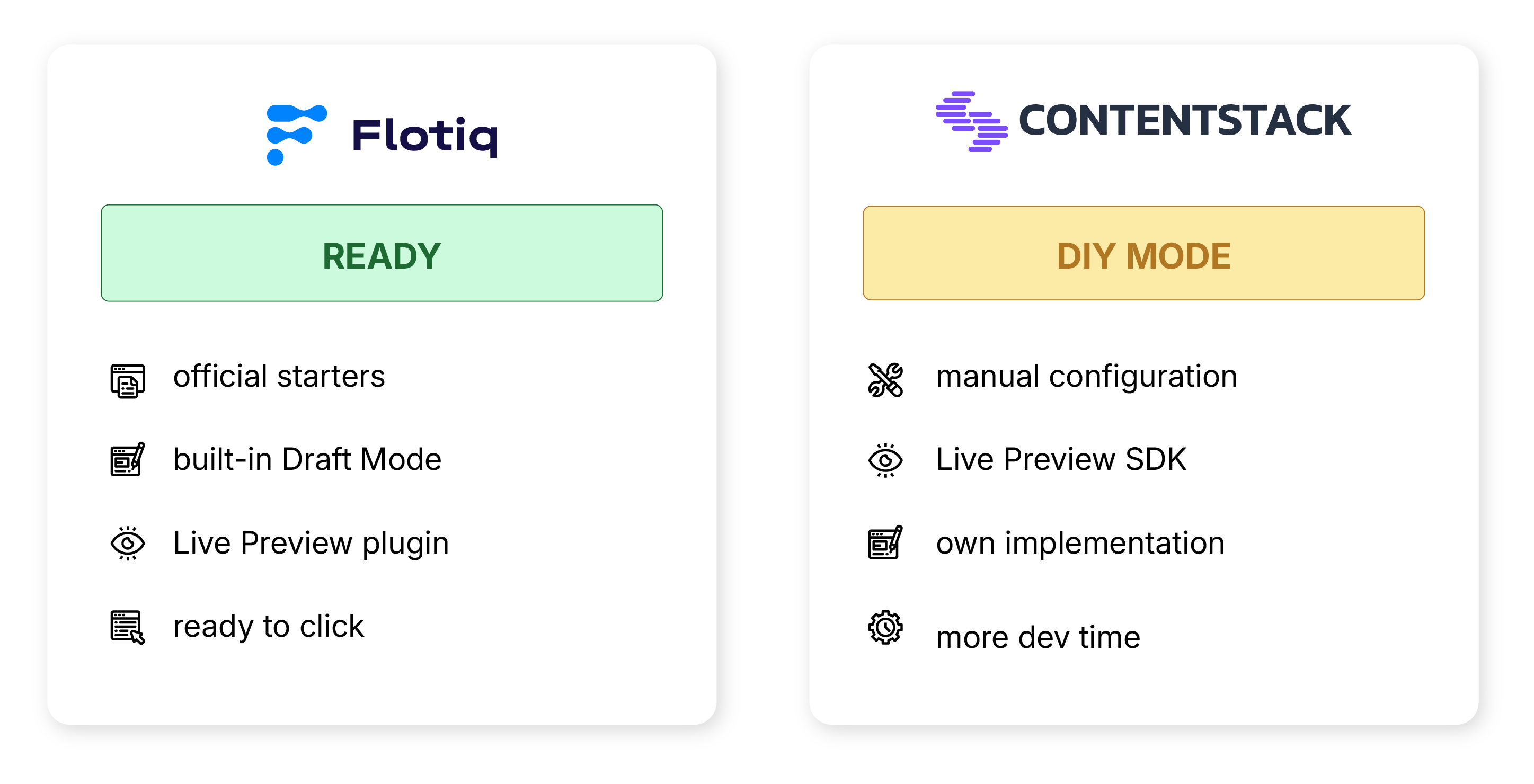This screenshot has height=784, width=1534.
Task: Click the more dev time gear-clock icon
Action: [x=885, y=627]
